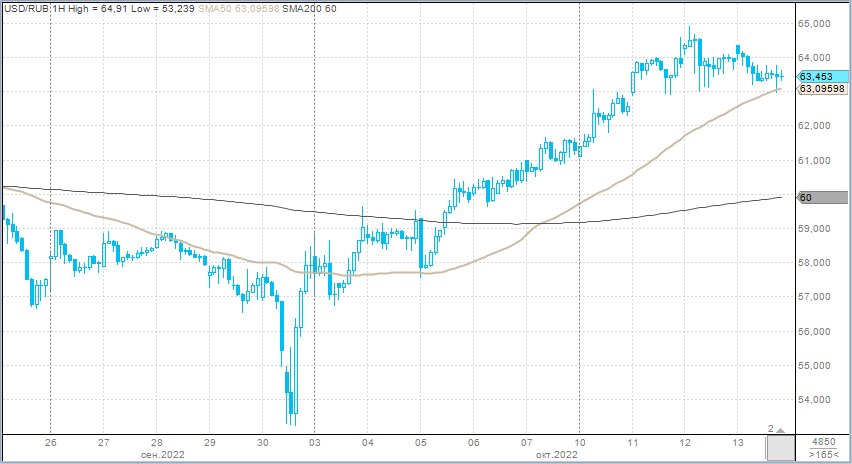The height and width of the screenshot is (464, 852).
Task: Click the High = 64,91 label
Action: (x=105, y=9)
